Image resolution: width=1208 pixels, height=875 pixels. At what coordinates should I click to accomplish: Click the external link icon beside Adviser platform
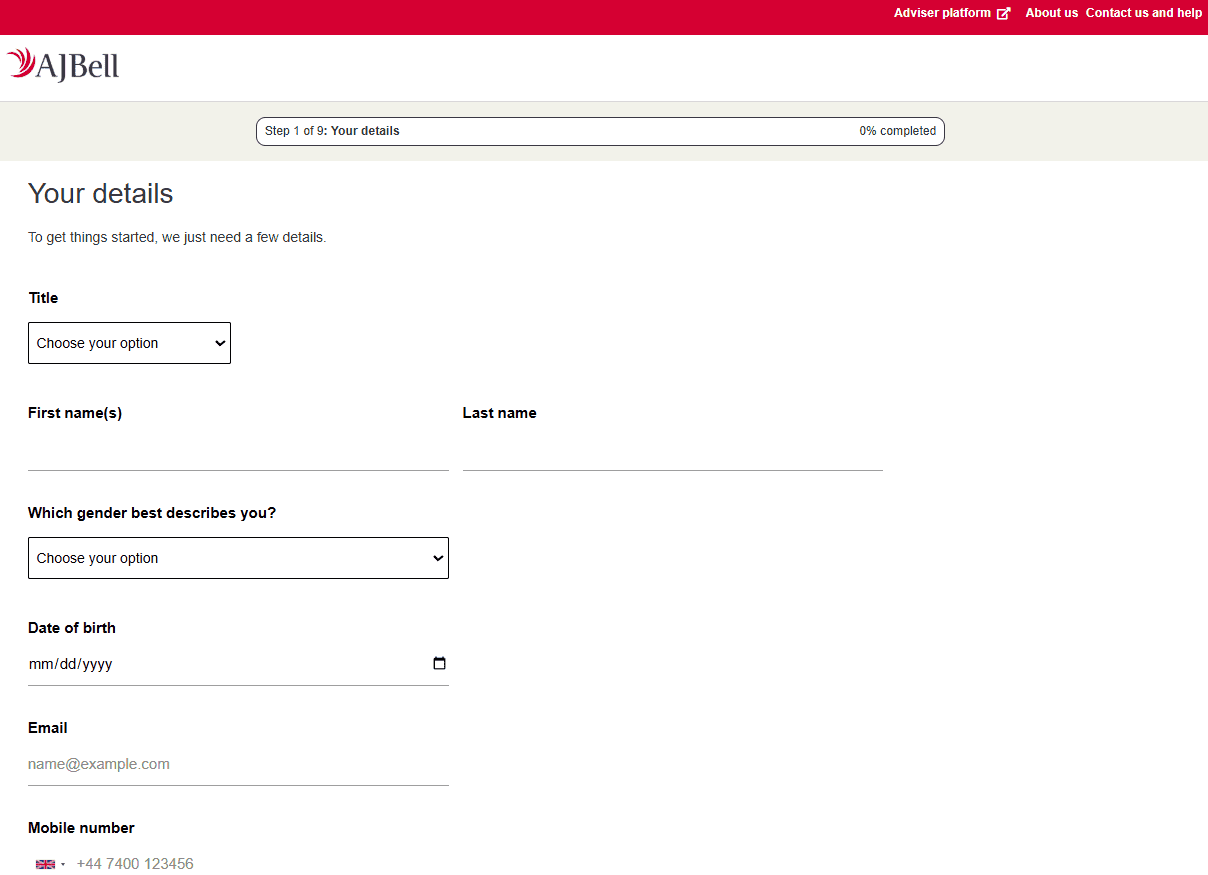(x=1003, y=13)
